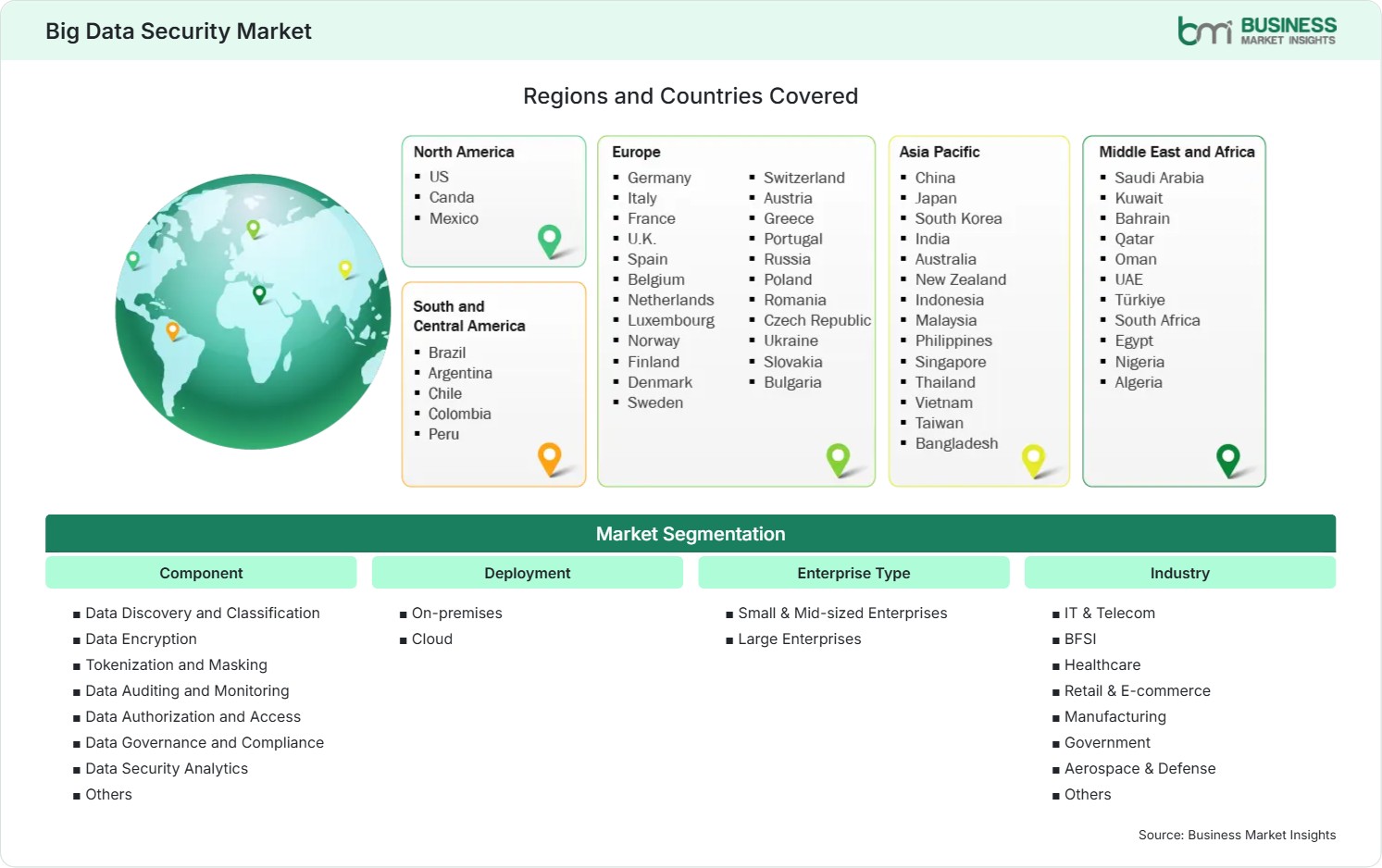Click 'On-premises' under Deployment
The height and width of the screenshot is (868, 1382).
457,613
